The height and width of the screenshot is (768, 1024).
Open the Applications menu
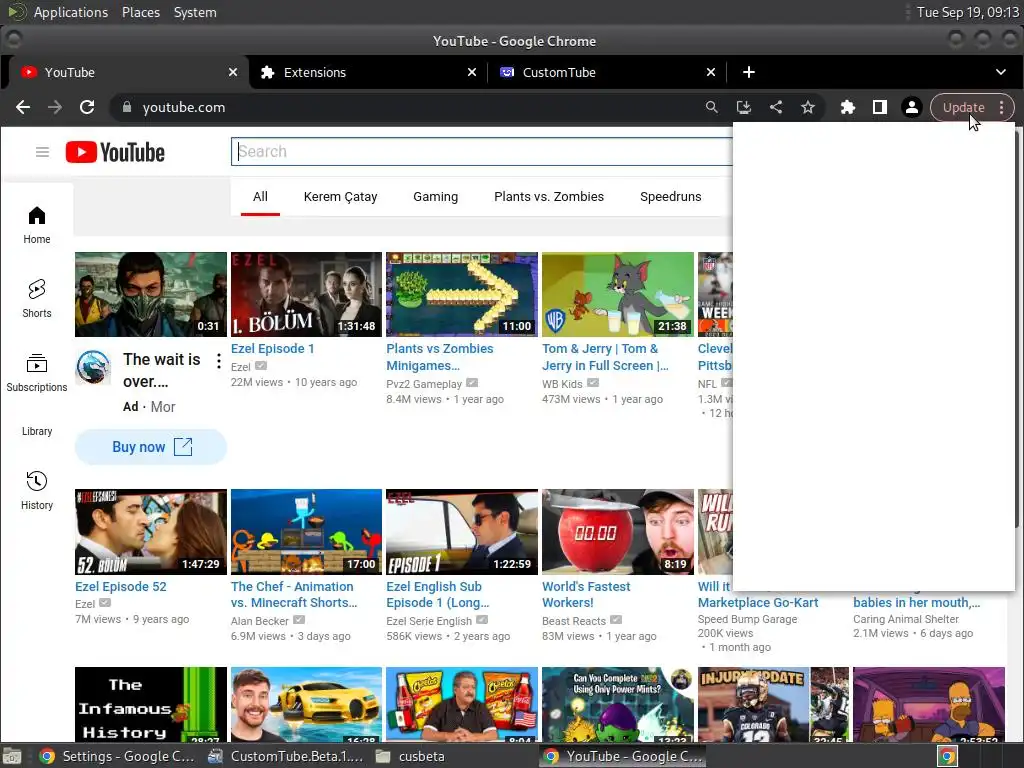[x=71, y=12]
